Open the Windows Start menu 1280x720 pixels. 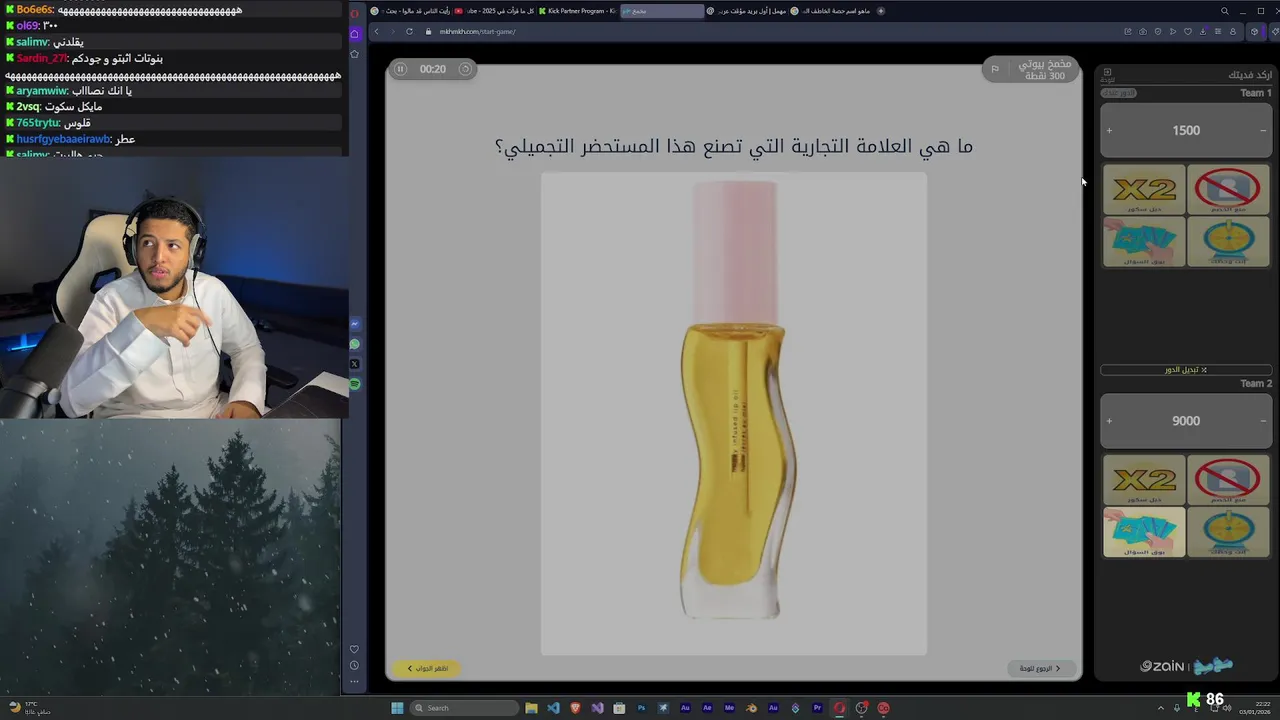397,708
